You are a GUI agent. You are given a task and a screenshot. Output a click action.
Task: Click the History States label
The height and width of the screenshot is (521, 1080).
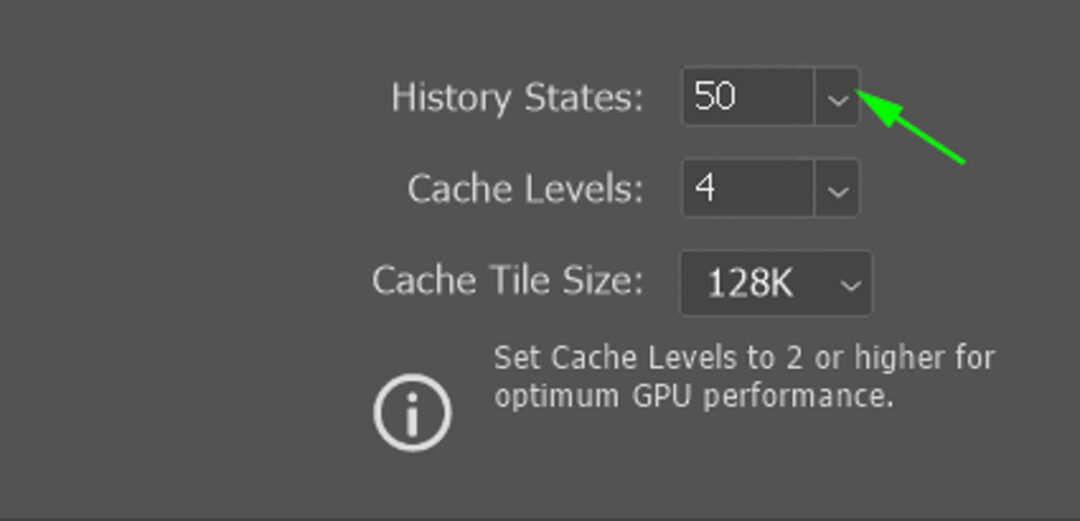(517, 98)
